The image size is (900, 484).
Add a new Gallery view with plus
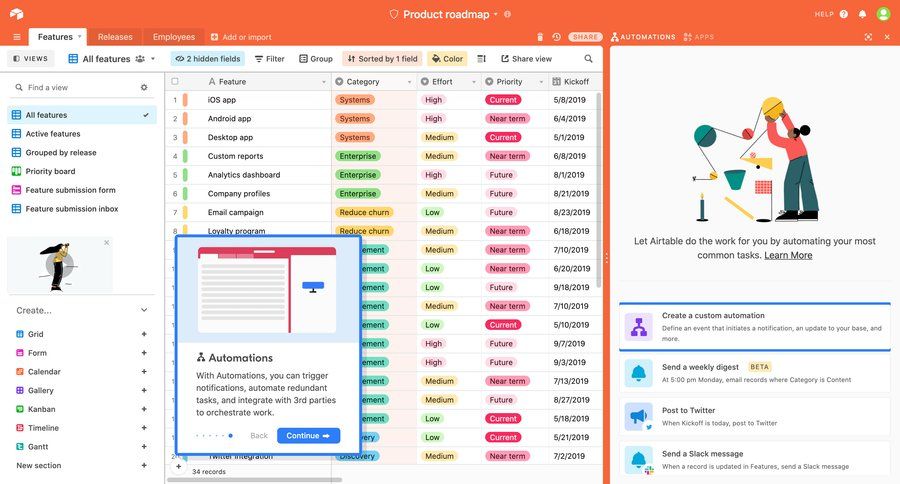click(x=144, y=390)
